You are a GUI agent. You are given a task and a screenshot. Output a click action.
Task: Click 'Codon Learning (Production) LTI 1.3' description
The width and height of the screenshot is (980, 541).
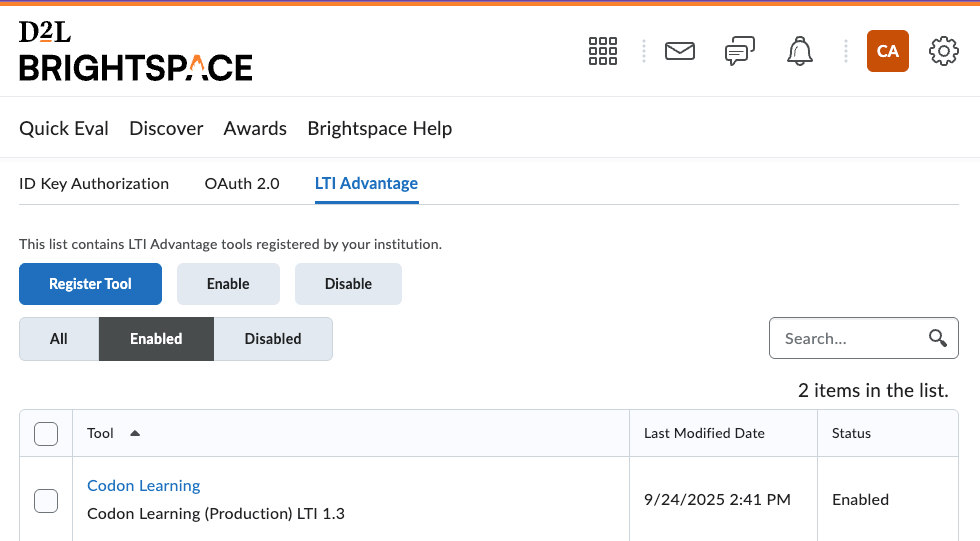click(x=216, y=514)
